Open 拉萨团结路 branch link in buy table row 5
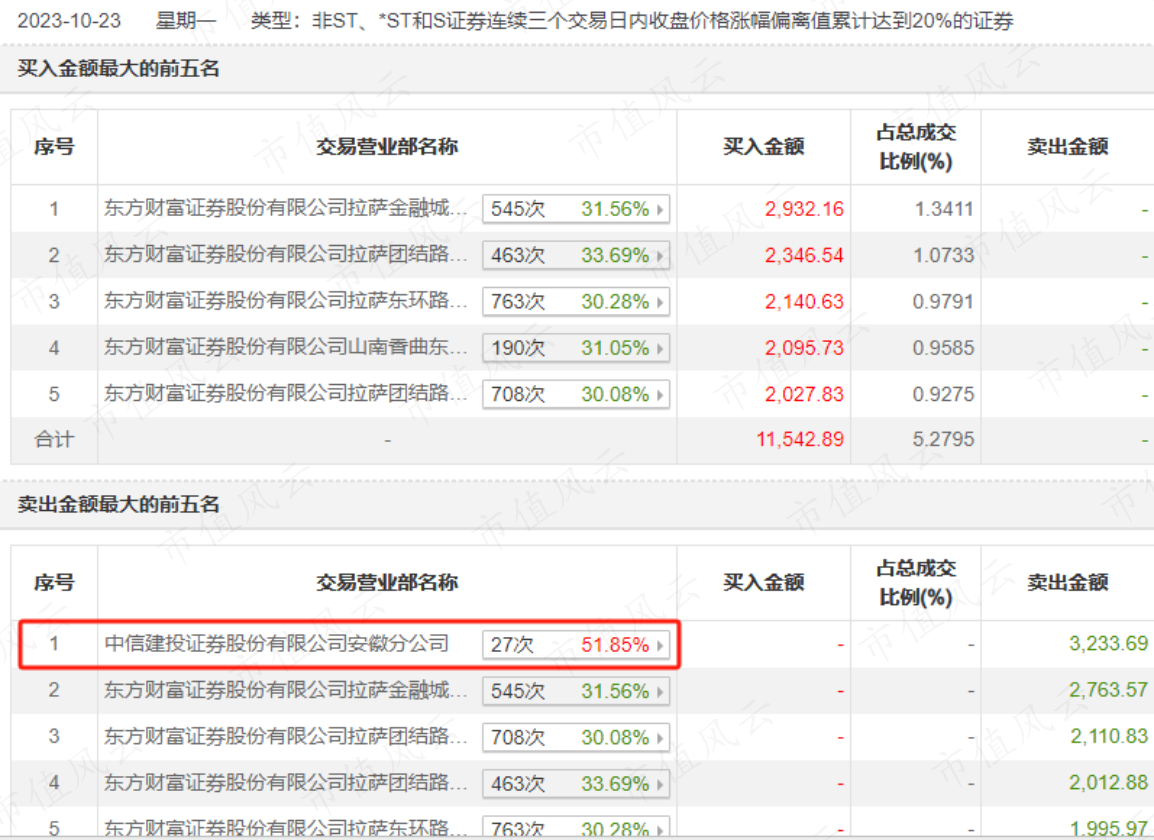Viewport: 1154px width, 840px height. (286, 394)
